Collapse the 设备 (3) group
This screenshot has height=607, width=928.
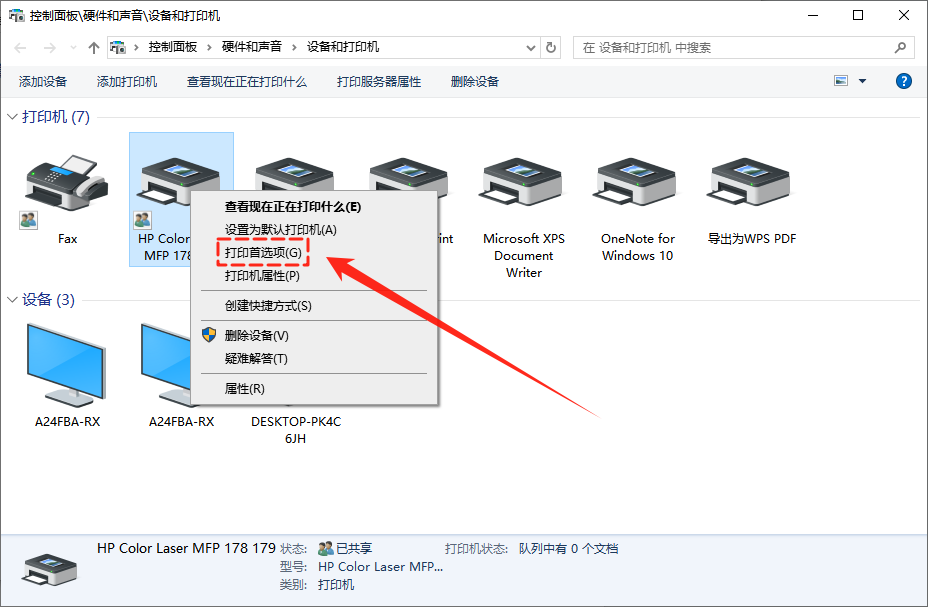12,300
